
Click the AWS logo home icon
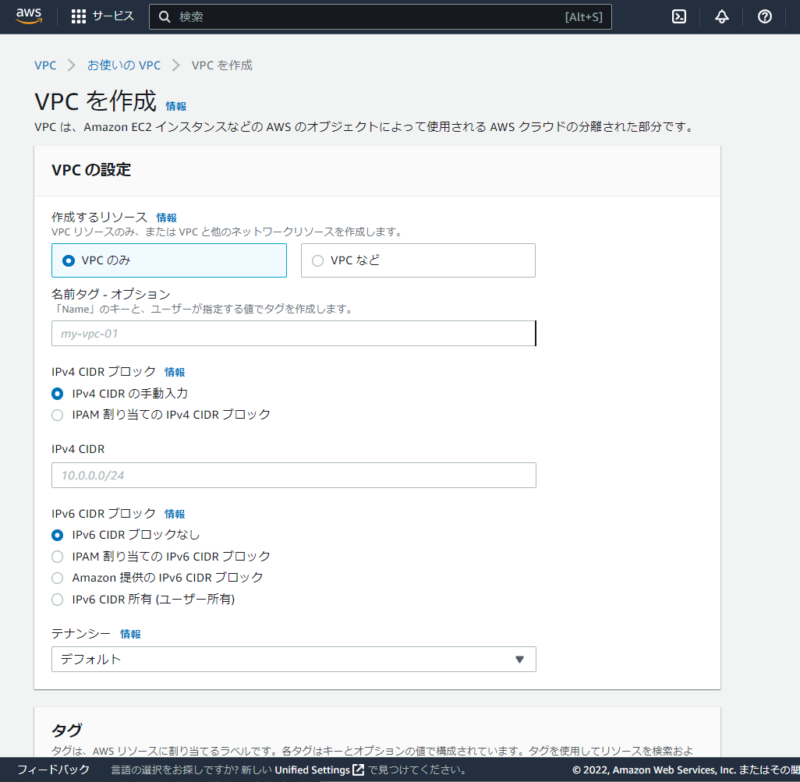click(x=29, y=16)
